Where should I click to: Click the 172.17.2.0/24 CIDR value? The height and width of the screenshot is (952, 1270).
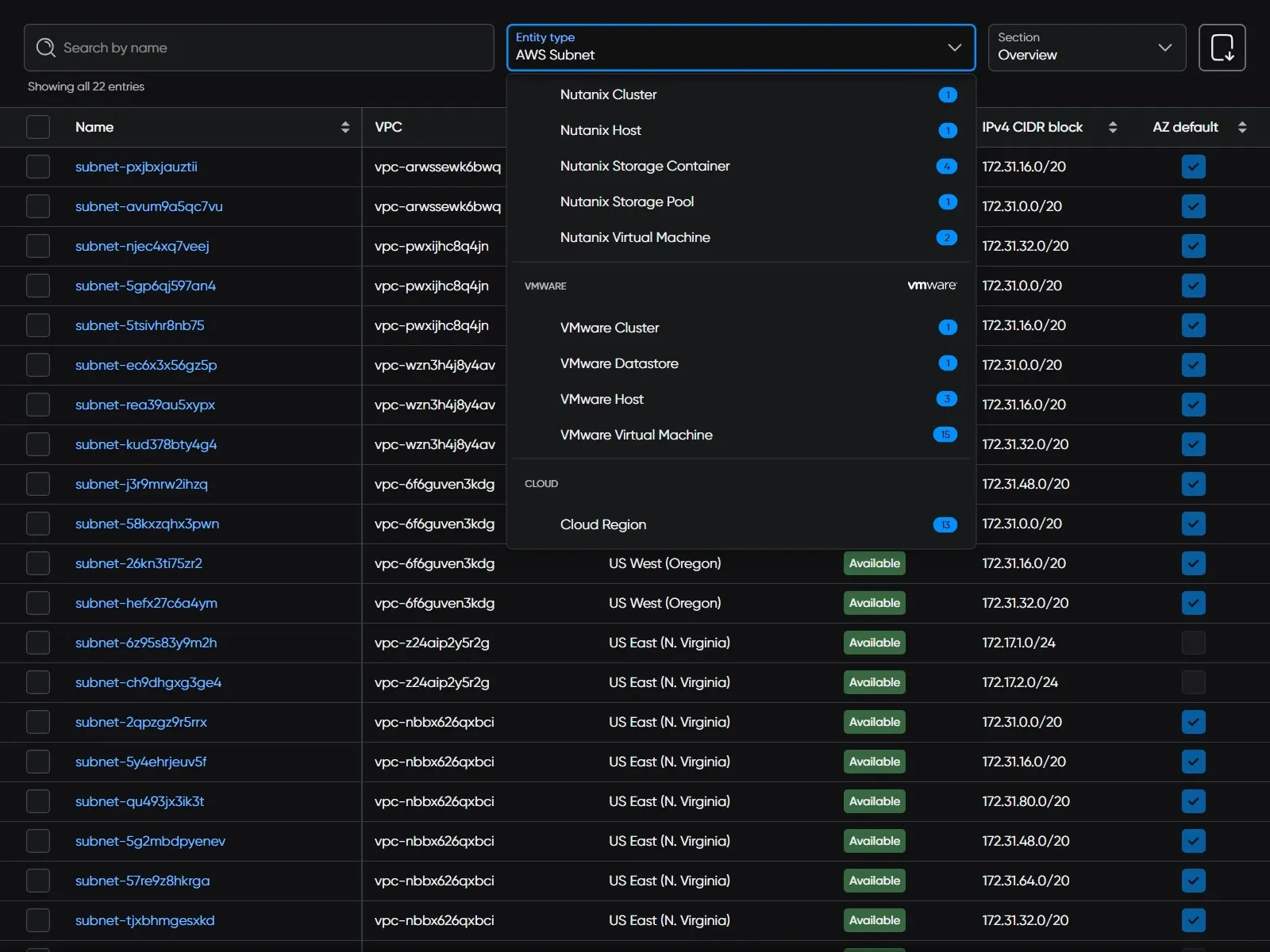1020,682
